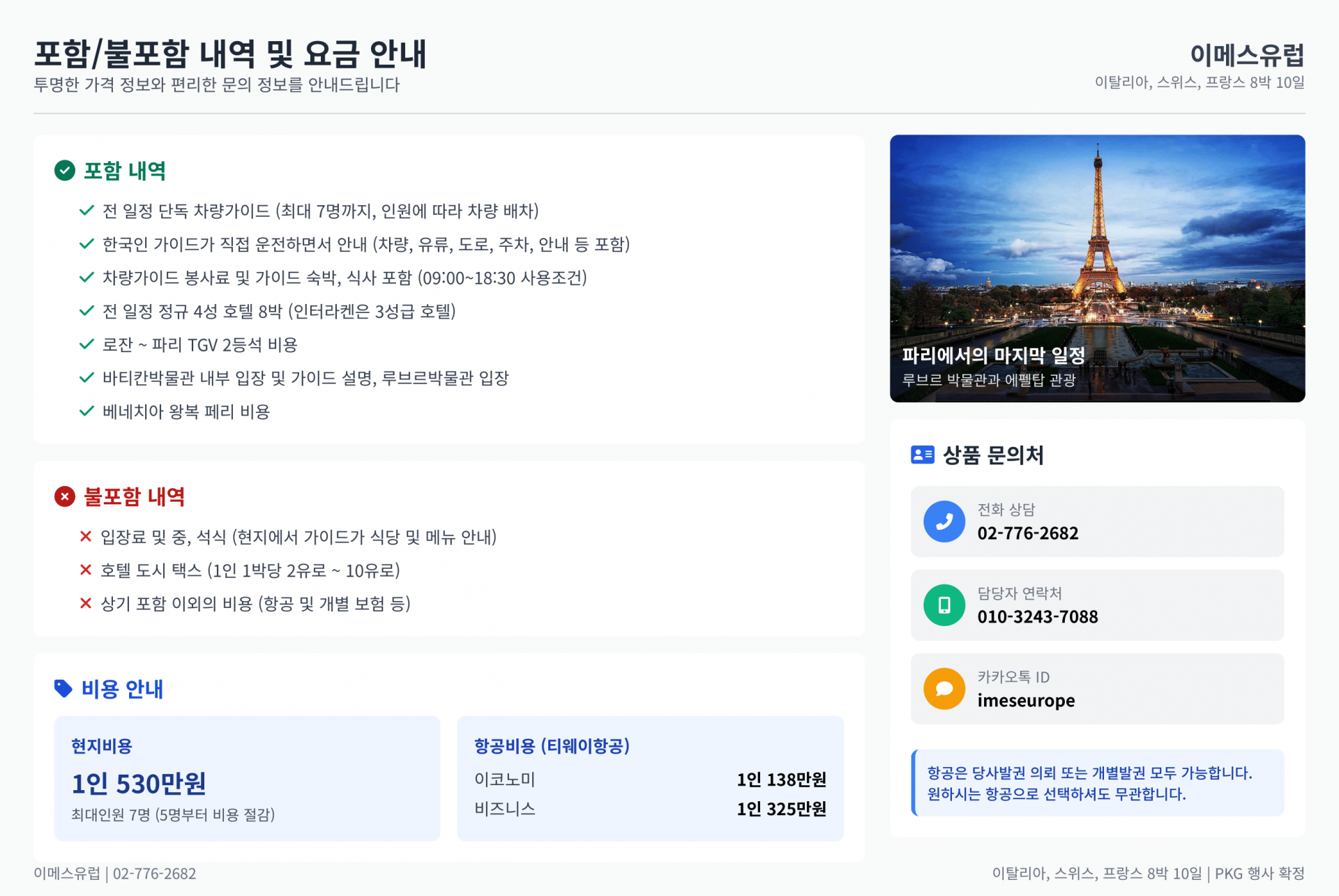
Task: Click the blue airfare notice box 항공은 당사발권
Action: [1097, 783]
